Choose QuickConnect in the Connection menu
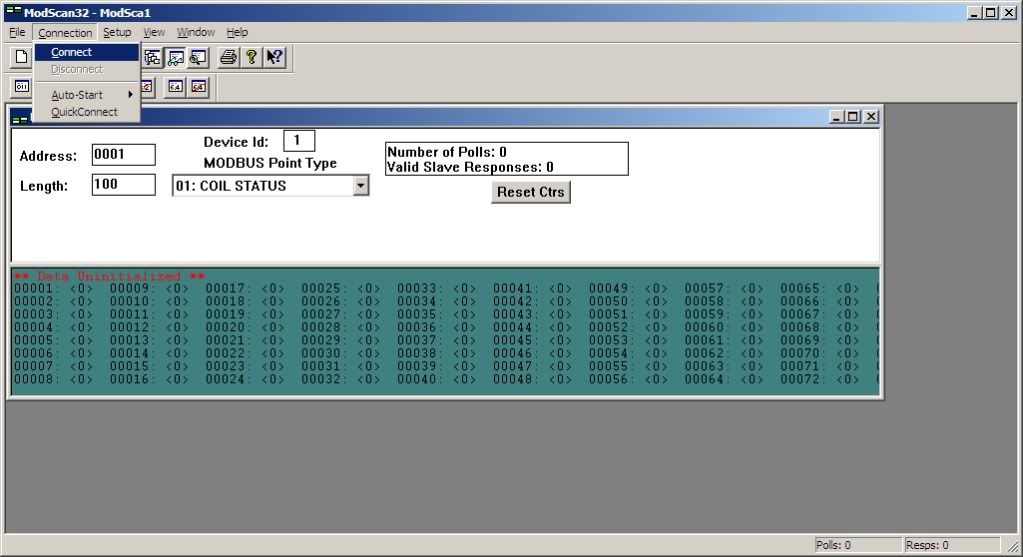This screenshot has width=1023, height=557. 87,112
